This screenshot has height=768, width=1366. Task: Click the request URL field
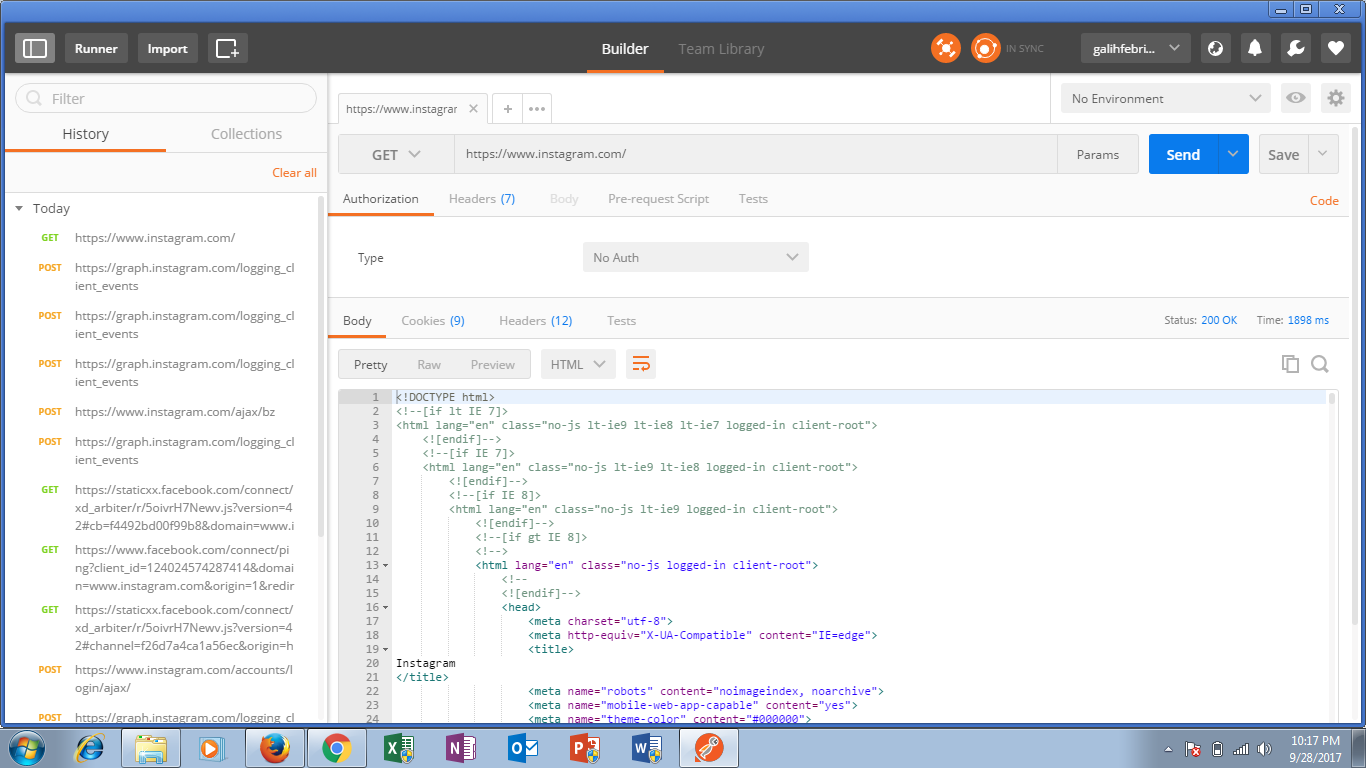(x=756, y=154)
